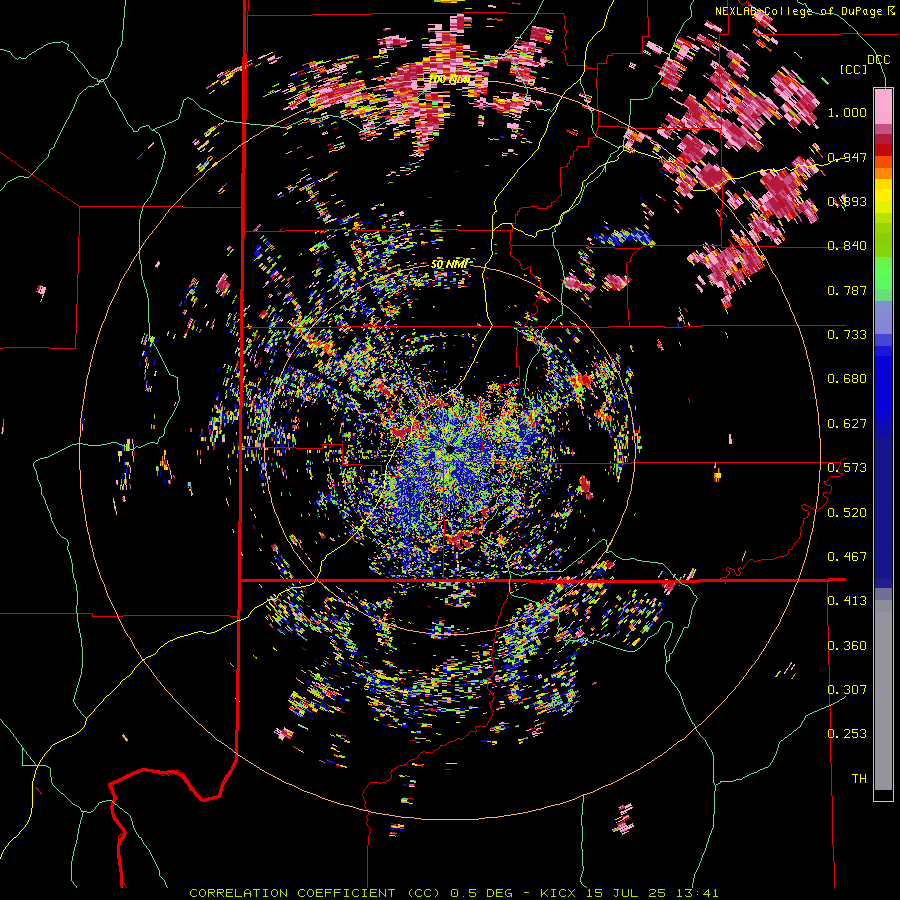The width and height of the screenshot is (900, 900).
Task: Select the 0.947 legend value
Action: [847, 157]
